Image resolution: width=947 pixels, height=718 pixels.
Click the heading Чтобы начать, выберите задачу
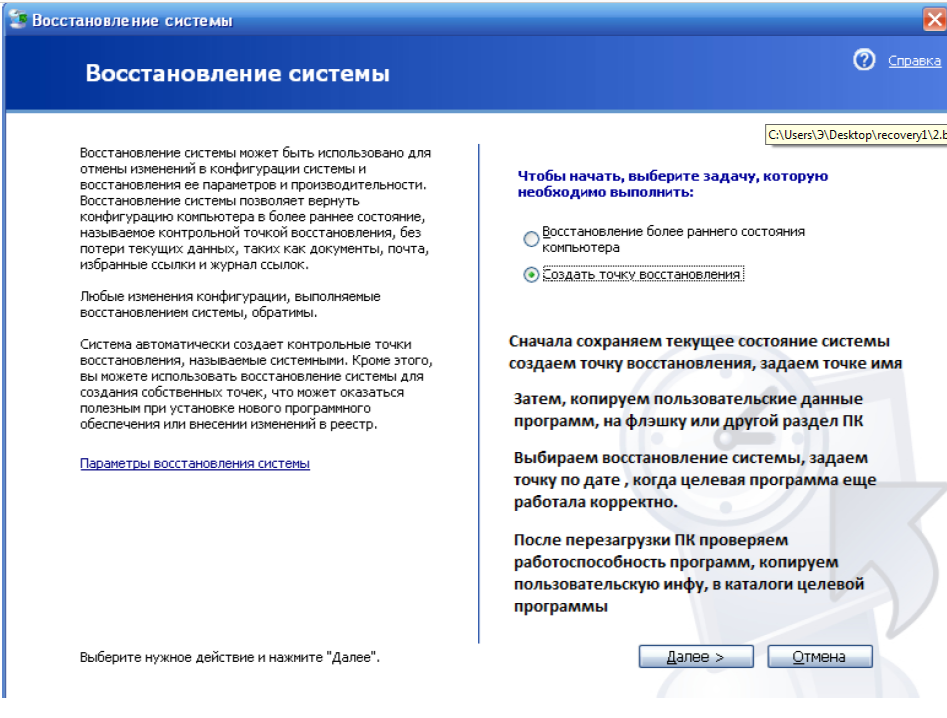[x=673, y=184]
